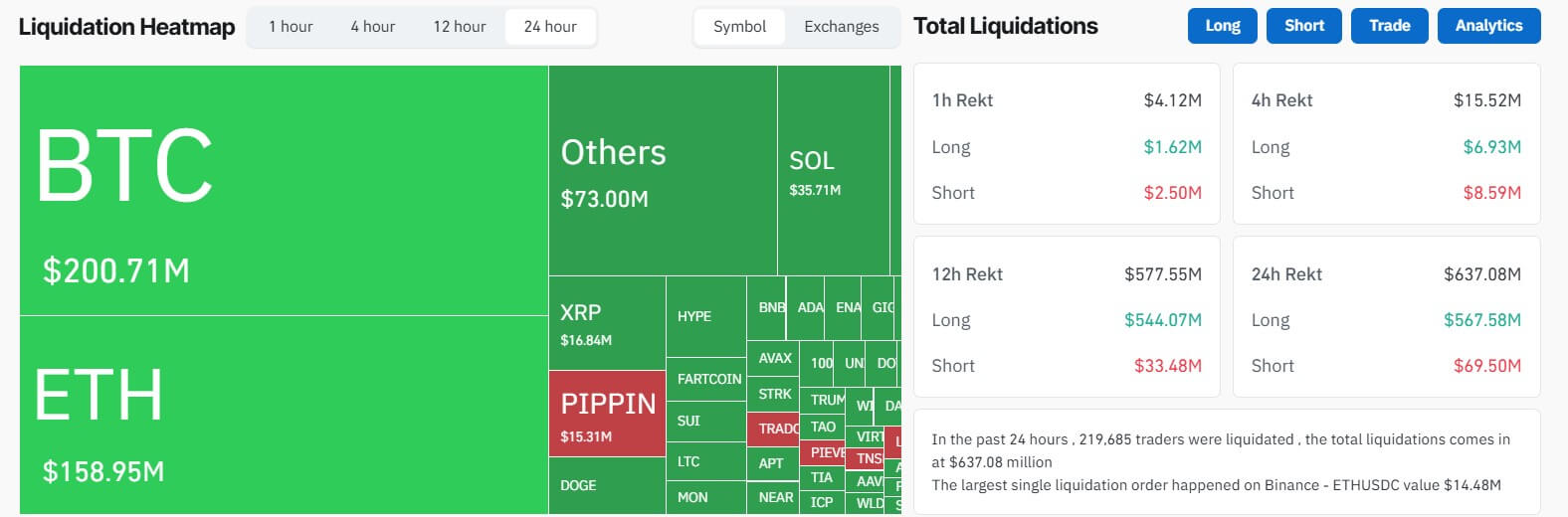Screen dimensions: 1568x517
Task: Select the SOL heatmap tile
Action: pos(833,171)
